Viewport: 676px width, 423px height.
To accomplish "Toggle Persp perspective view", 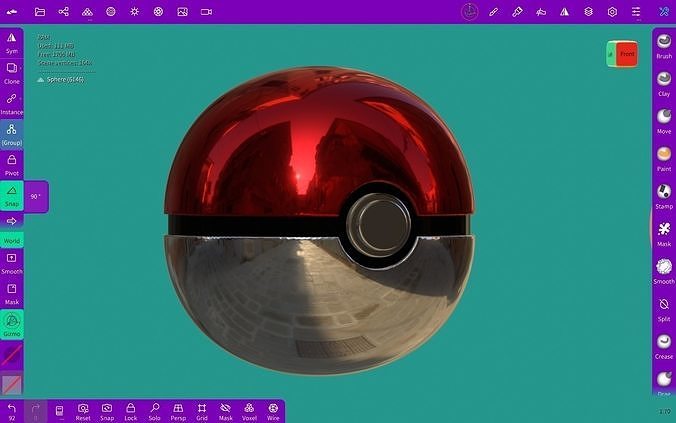I will (178, 411).
